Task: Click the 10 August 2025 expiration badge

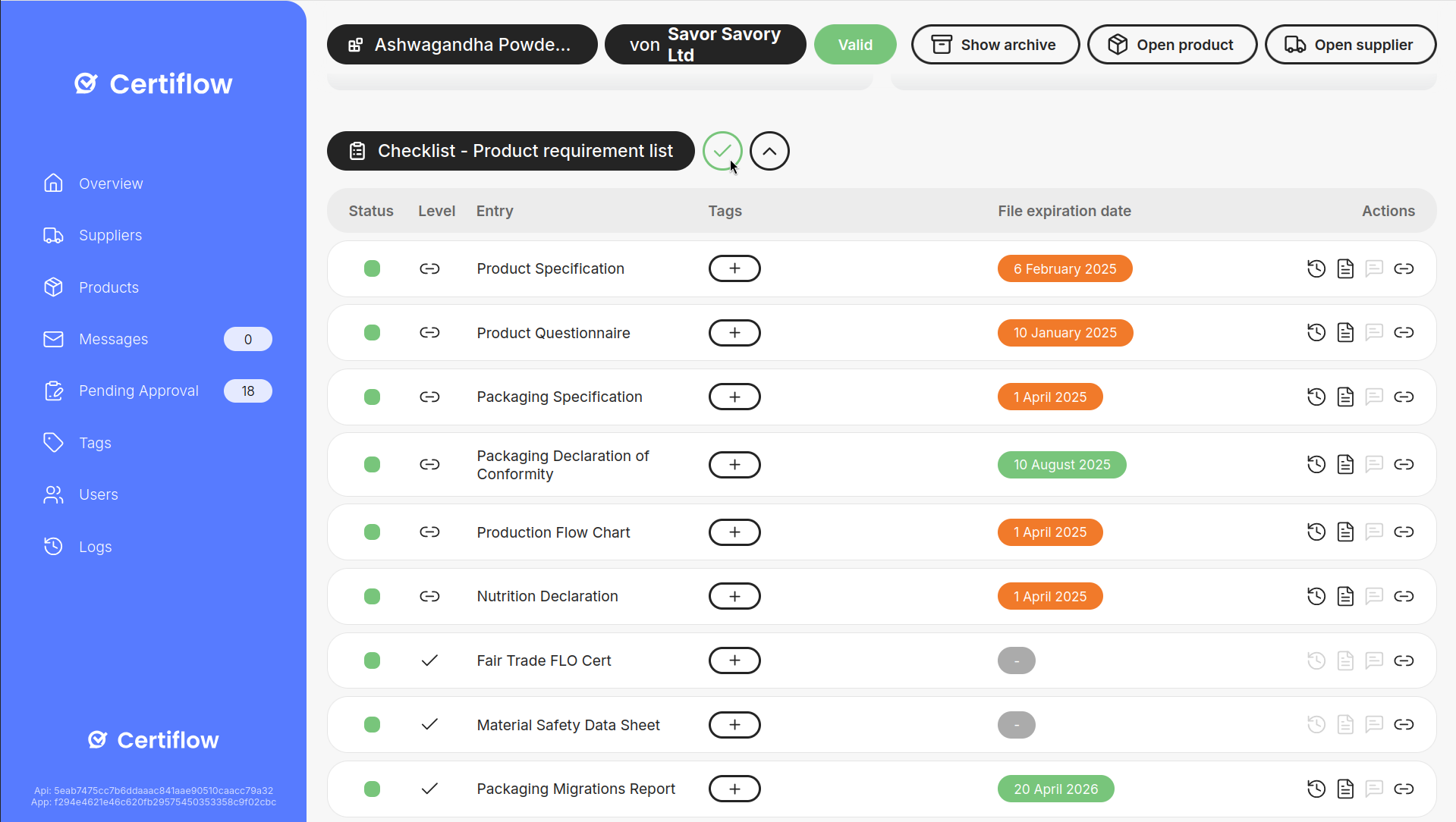Action: coord(1061,465)
